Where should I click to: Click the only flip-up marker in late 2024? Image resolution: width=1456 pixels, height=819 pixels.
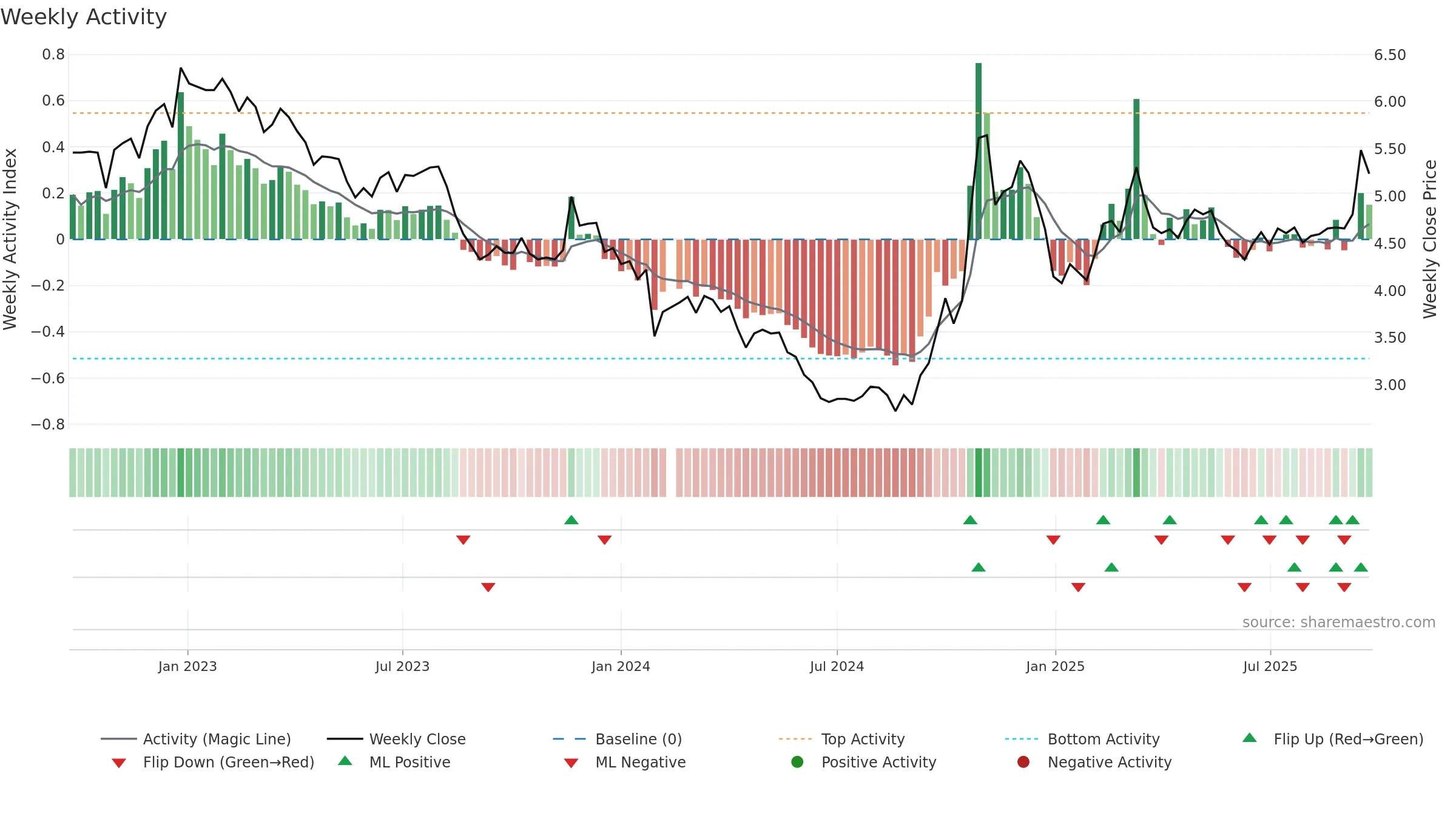click(x=970, y=520)
